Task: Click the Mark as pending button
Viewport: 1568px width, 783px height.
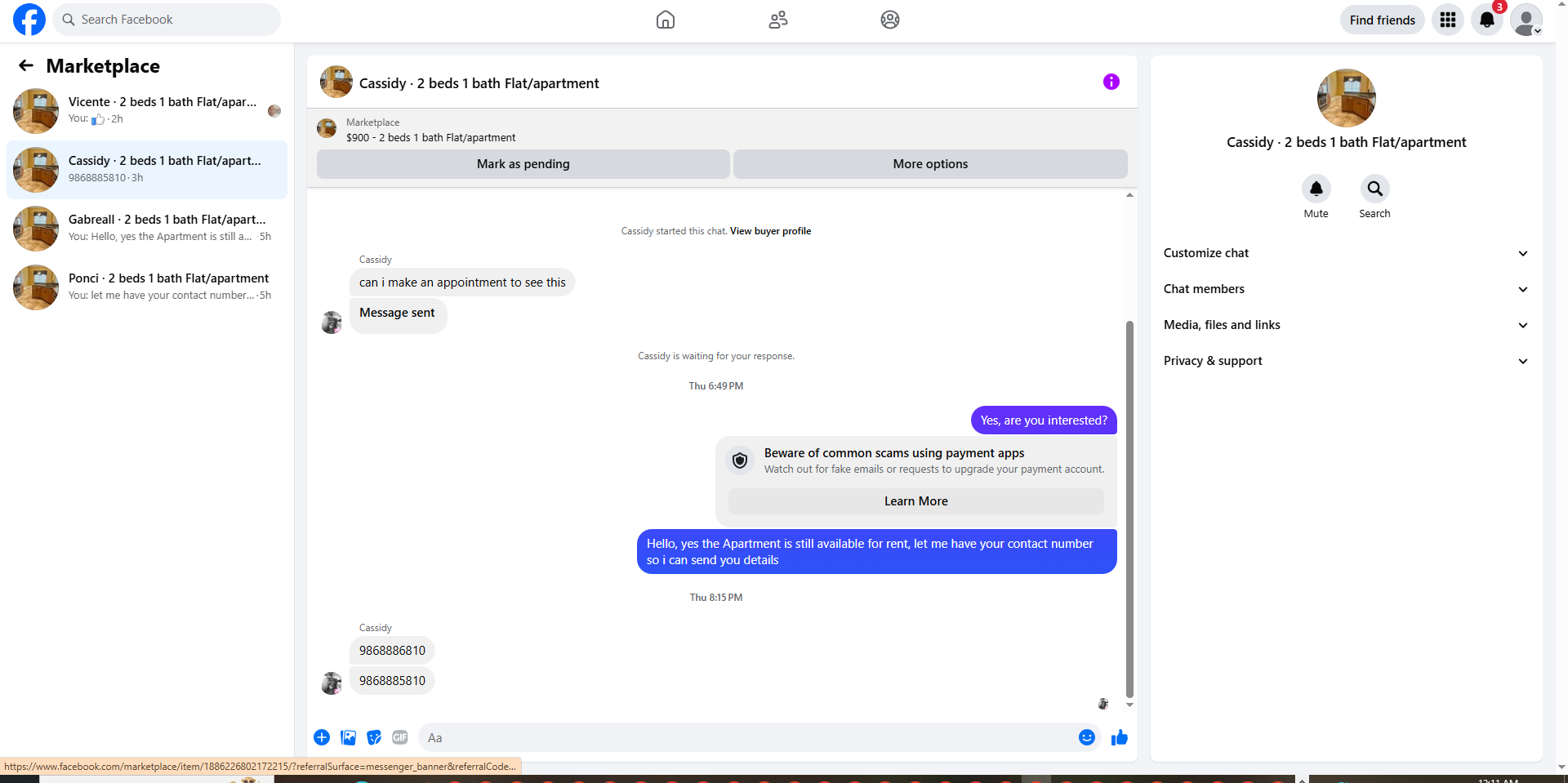Action: click(523, 164)
